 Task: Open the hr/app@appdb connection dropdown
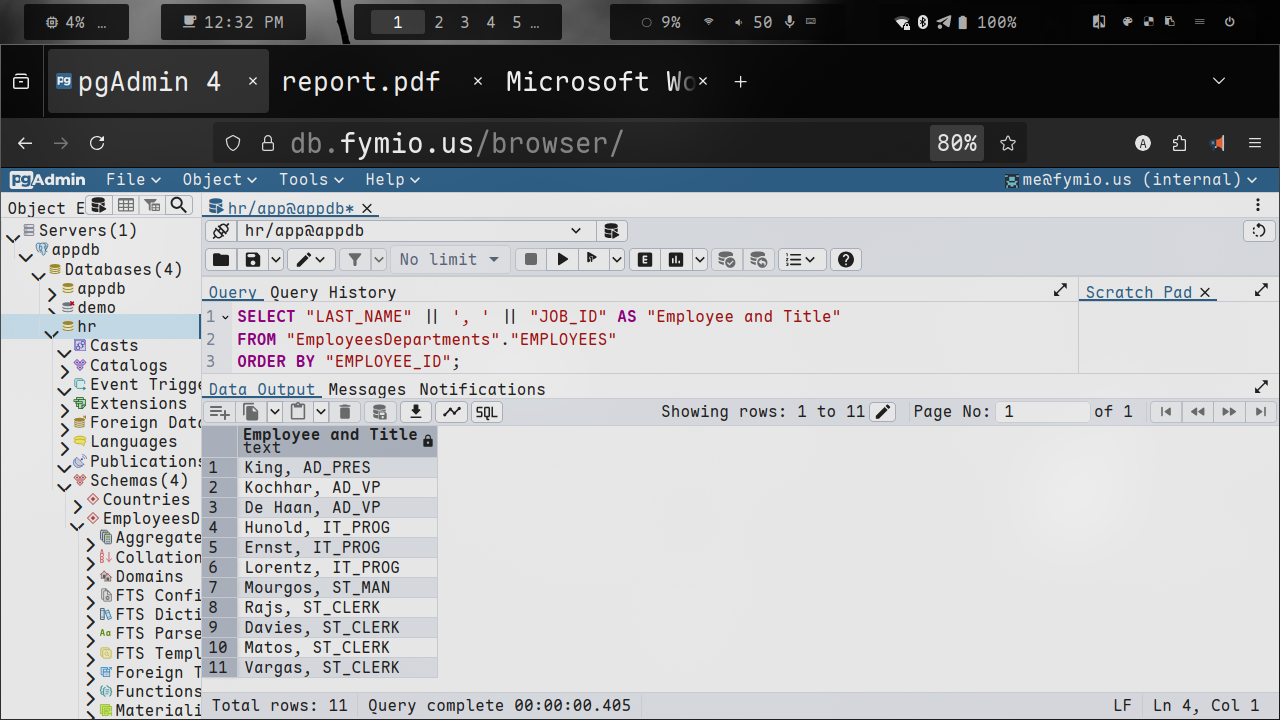575,231
